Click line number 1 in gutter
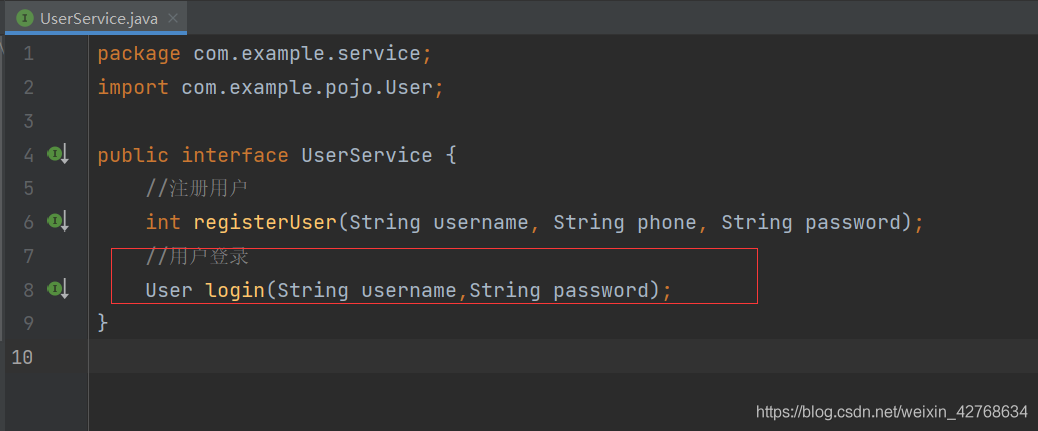This screenshot has height=431, width=1038. (28, 54)
